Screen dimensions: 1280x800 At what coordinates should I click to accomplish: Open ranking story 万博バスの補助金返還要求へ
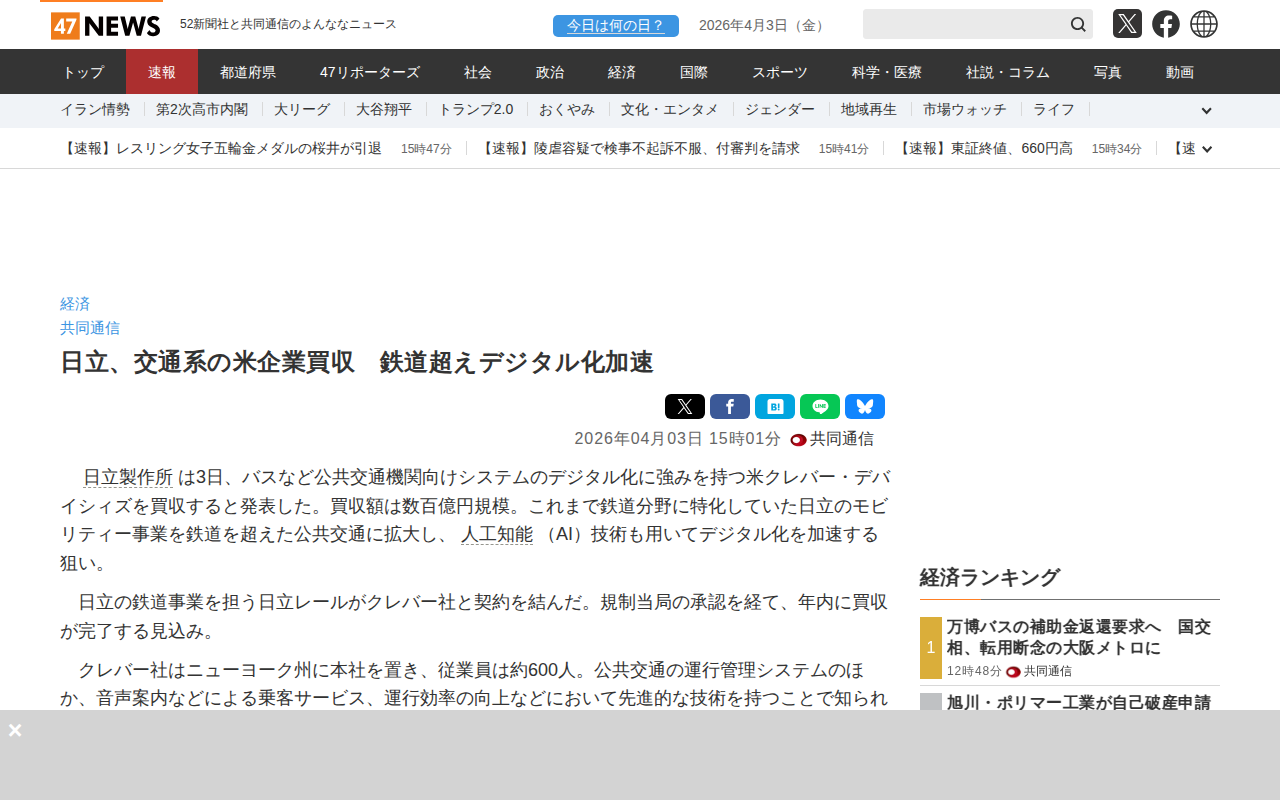[1078, 637]
